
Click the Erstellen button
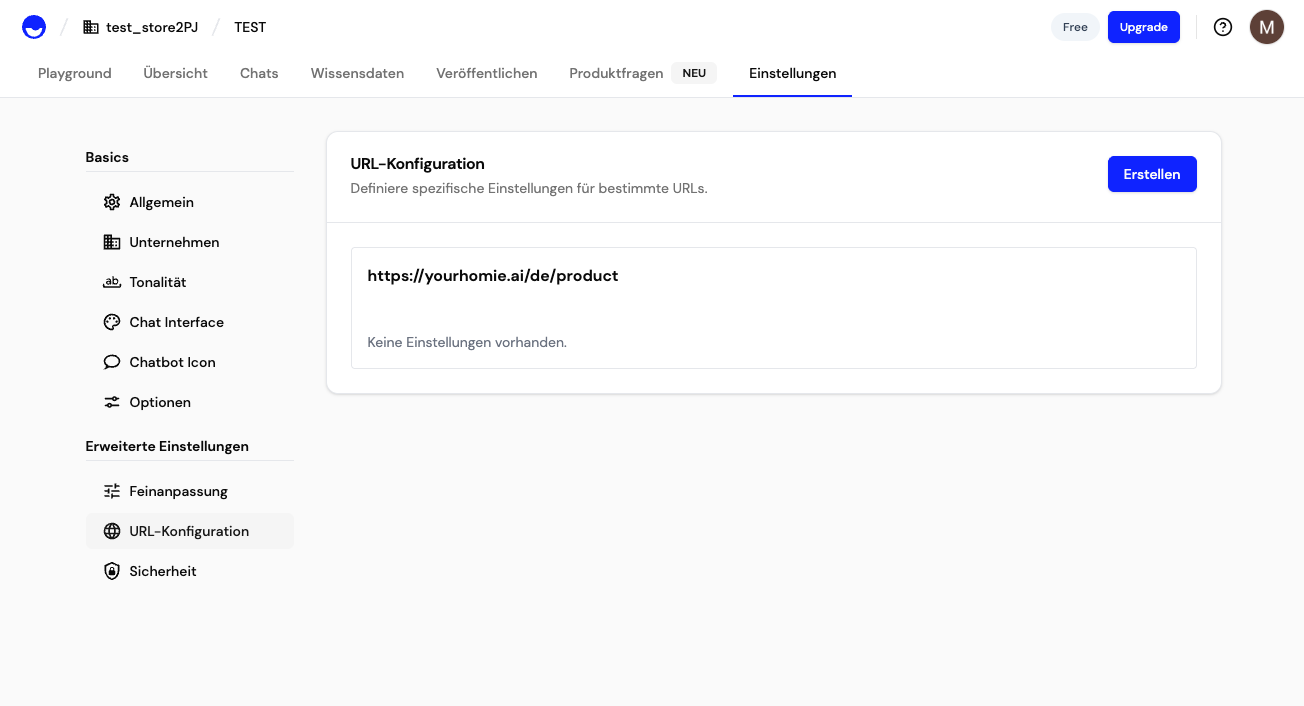coord(1152,173)
